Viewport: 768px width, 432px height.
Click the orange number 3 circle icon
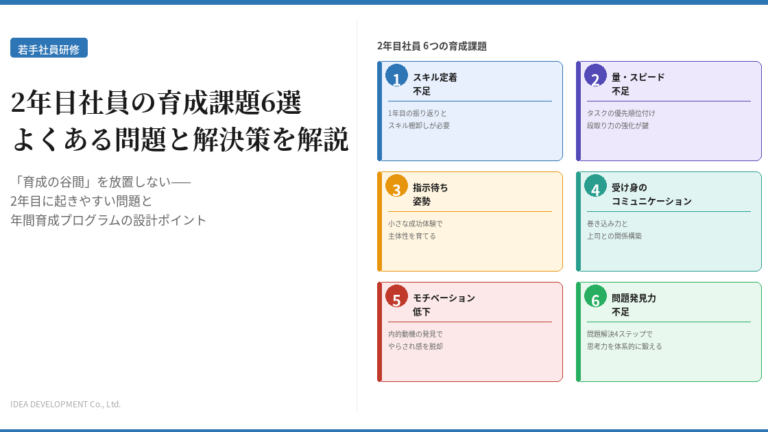(x=396, y=187)
